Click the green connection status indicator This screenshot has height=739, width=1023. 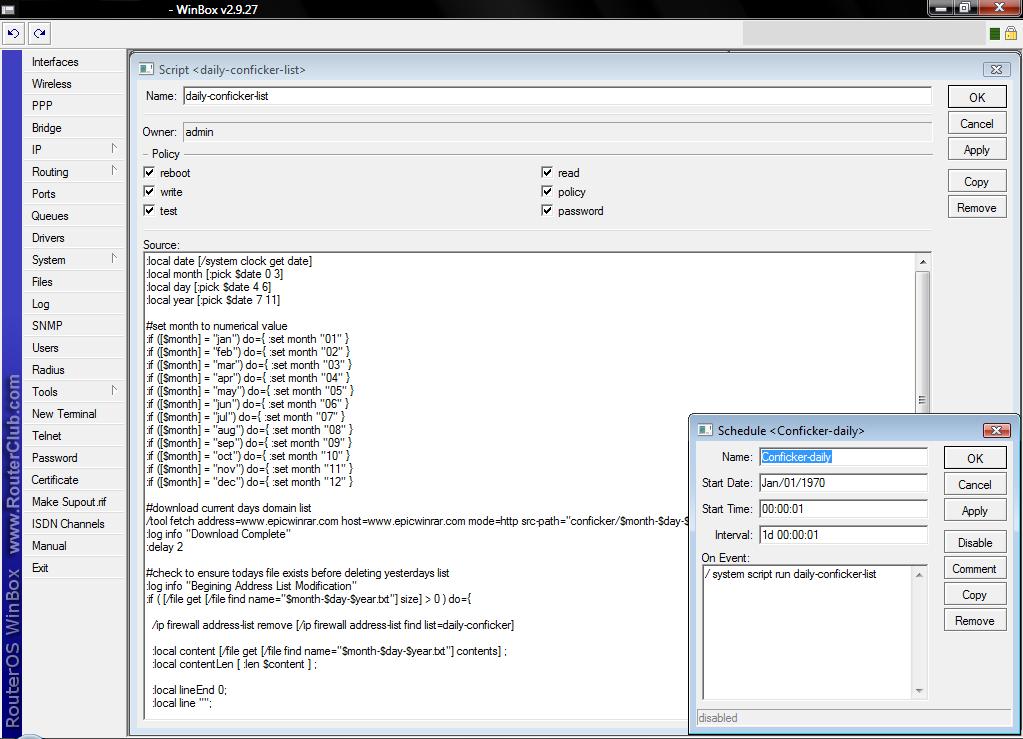(995, 34)
